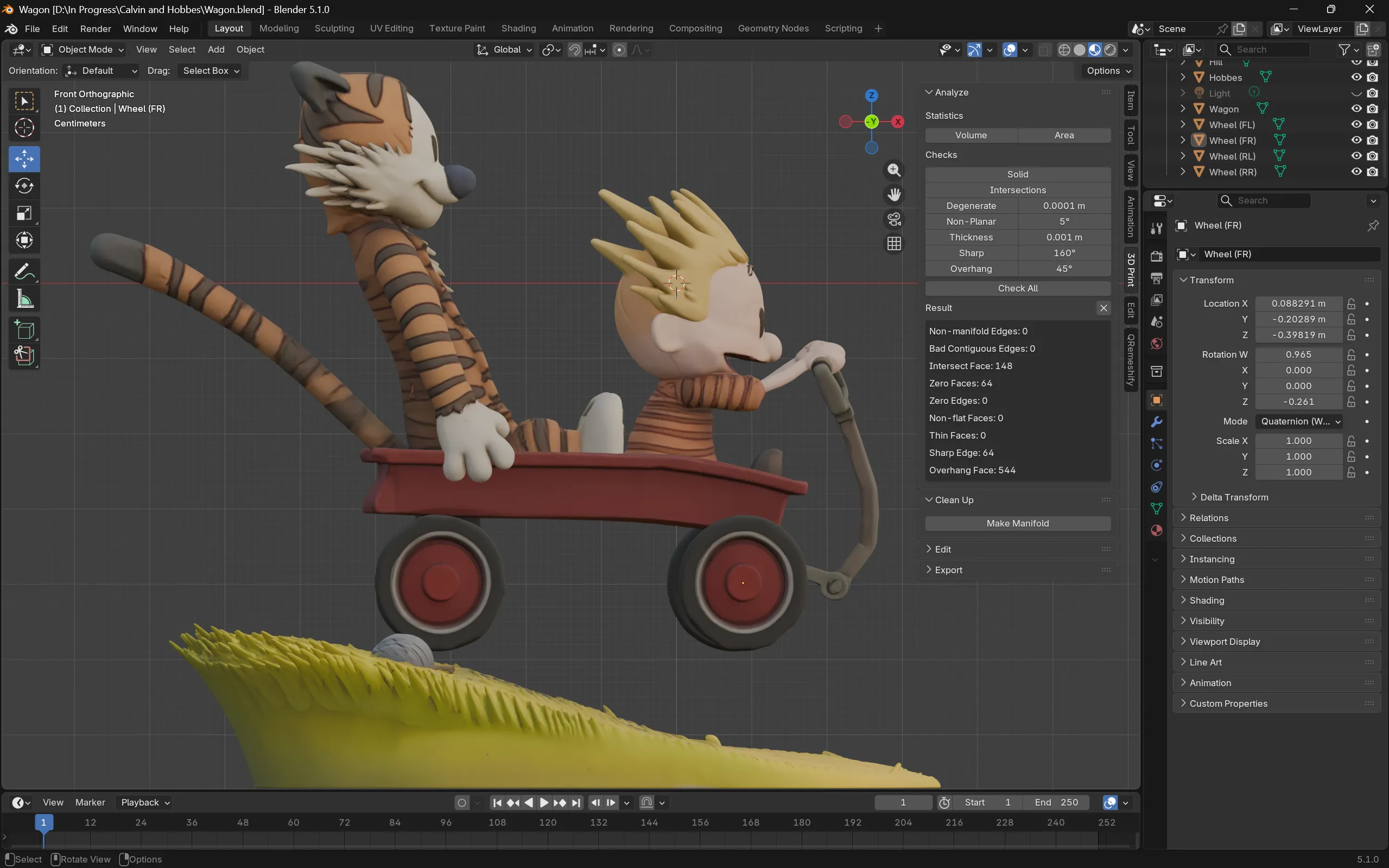Open the Item sidebar tab
Viewport: 1389px width, 868px height.
(1131, 100)
